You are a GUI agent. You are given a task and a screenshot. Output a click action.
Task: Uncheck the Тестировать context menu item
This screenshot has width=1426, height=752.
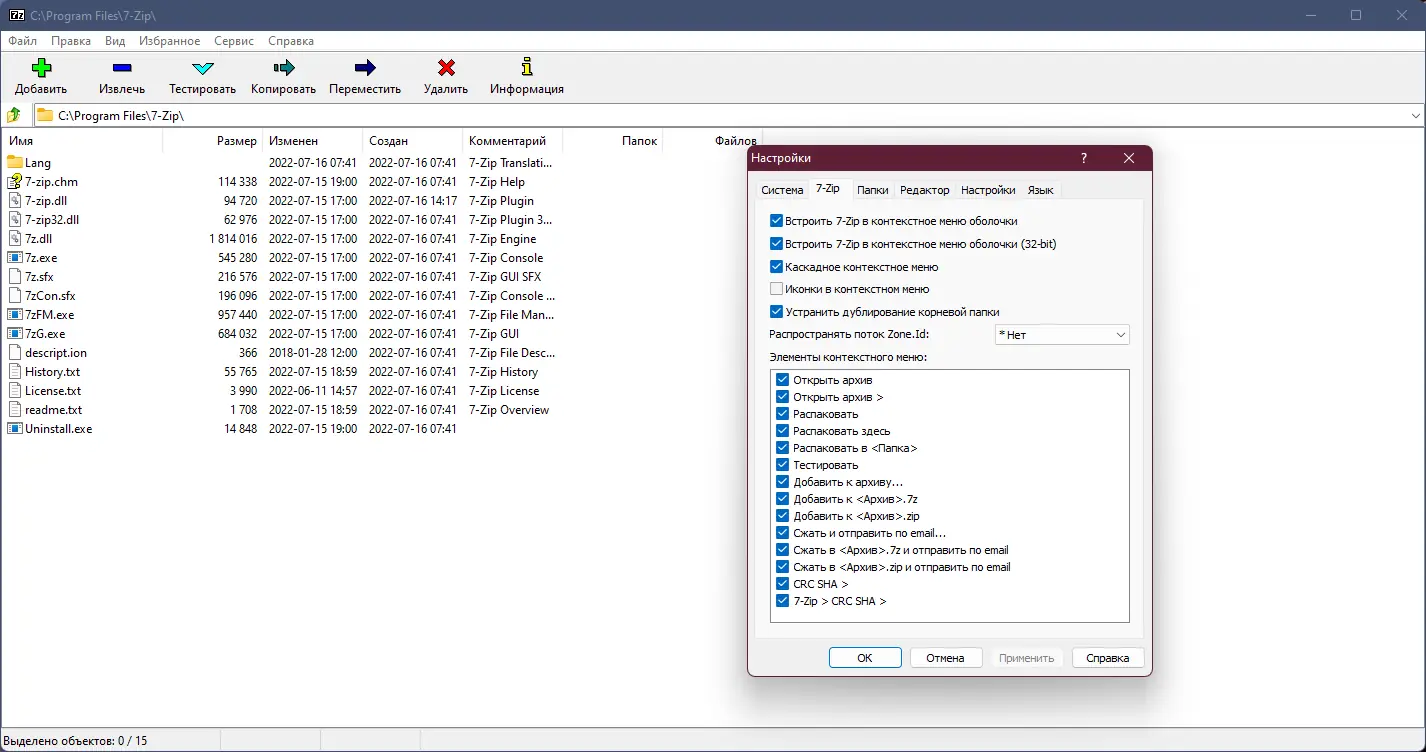pos(783,465)
